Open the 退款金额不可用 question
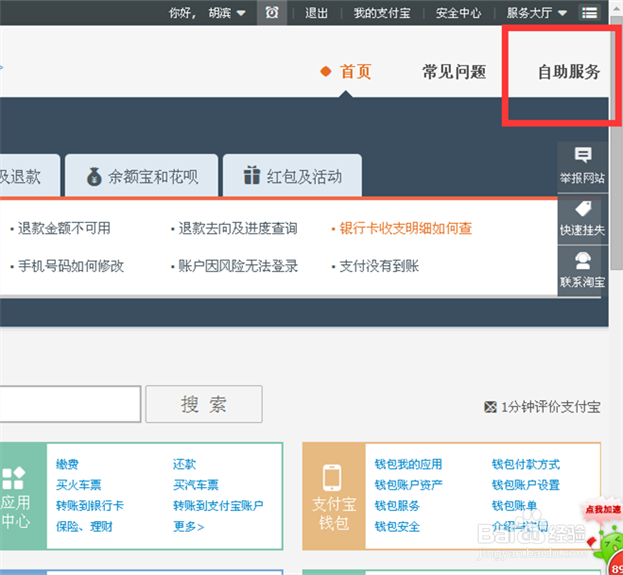Viewport: 623px width, 575px height. [x=64, y=228]
